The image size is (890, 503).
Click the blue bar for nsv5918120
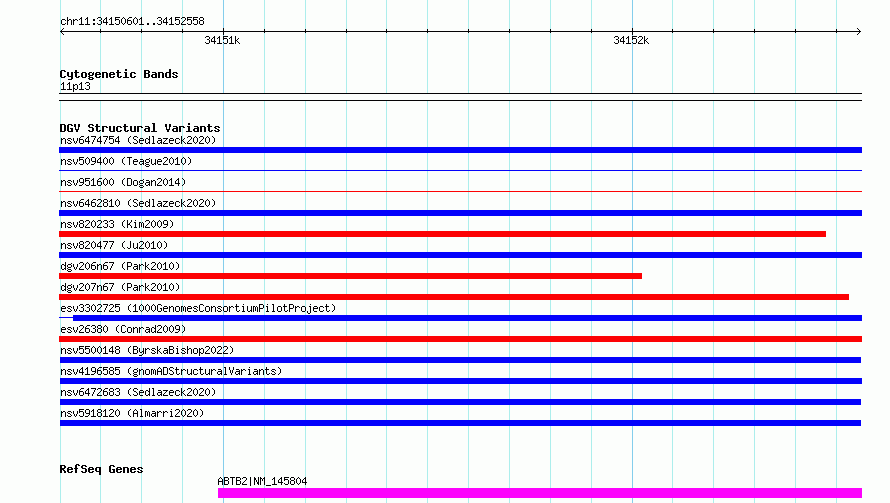[460, 423]
